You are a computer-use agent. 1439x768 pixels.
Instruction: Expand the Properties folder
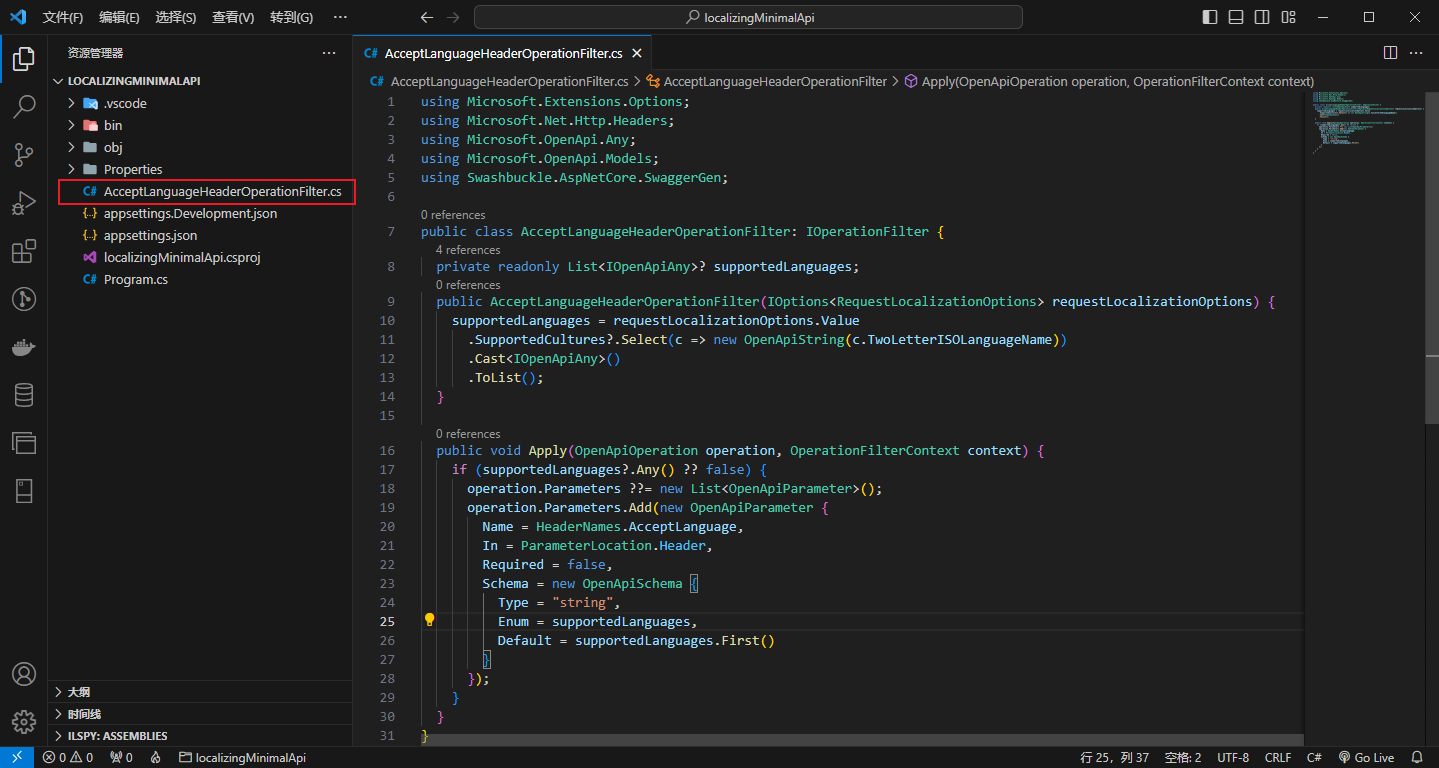click(132, 169)
